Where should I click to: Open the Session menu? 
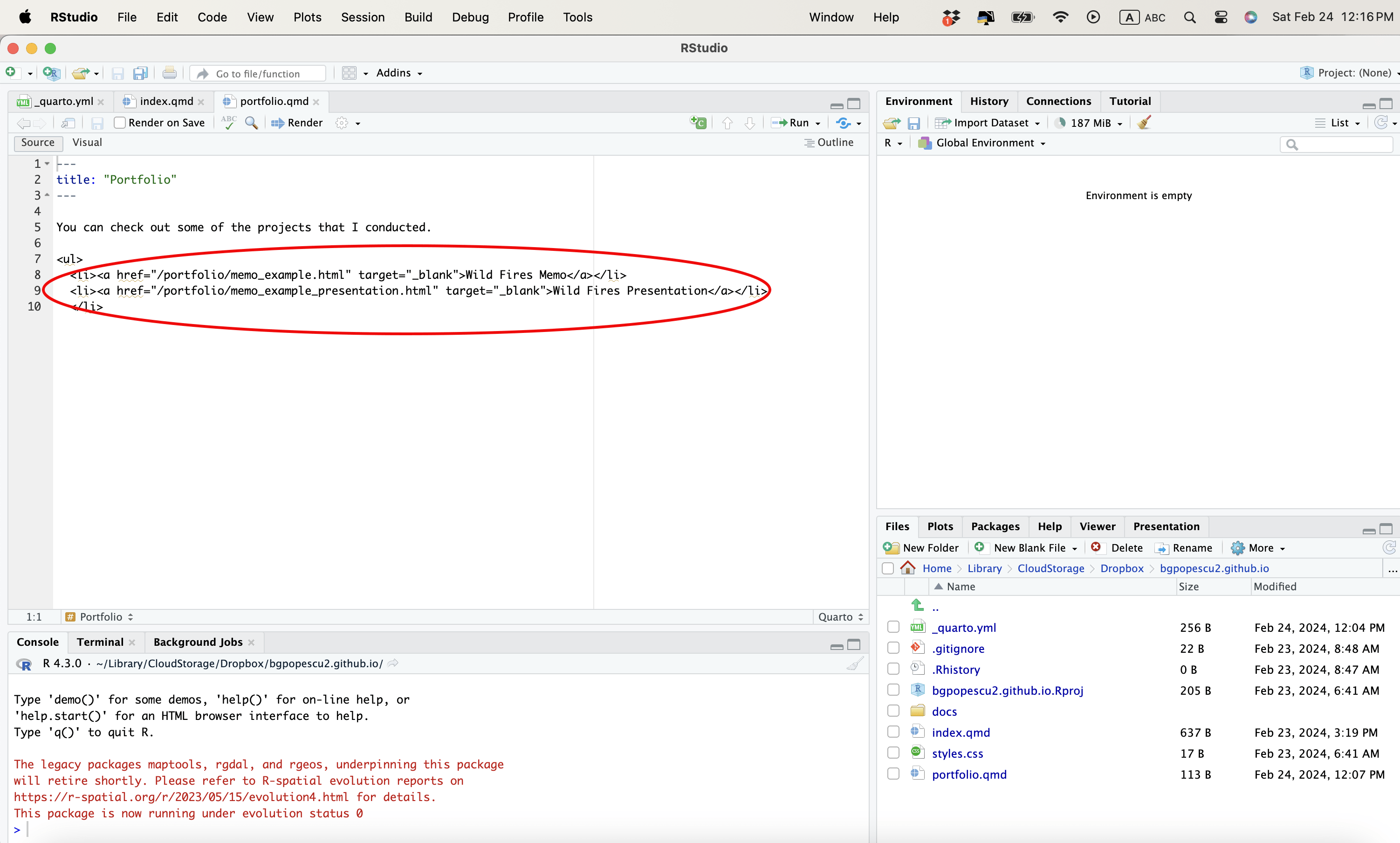pyautogui.click(x=362, y=17)
